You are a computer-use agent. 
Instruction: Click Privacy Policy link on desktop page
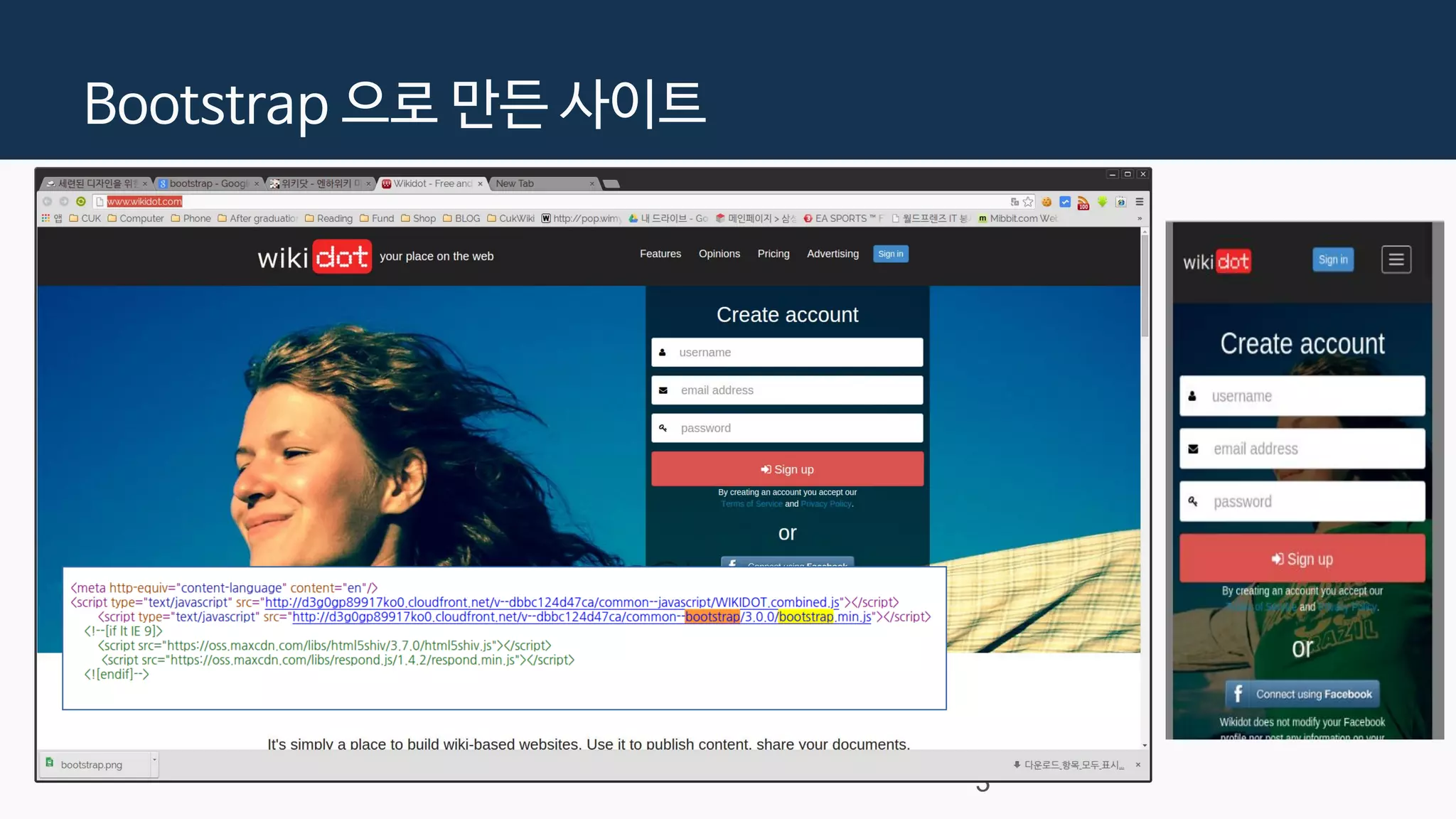(825, 504)
